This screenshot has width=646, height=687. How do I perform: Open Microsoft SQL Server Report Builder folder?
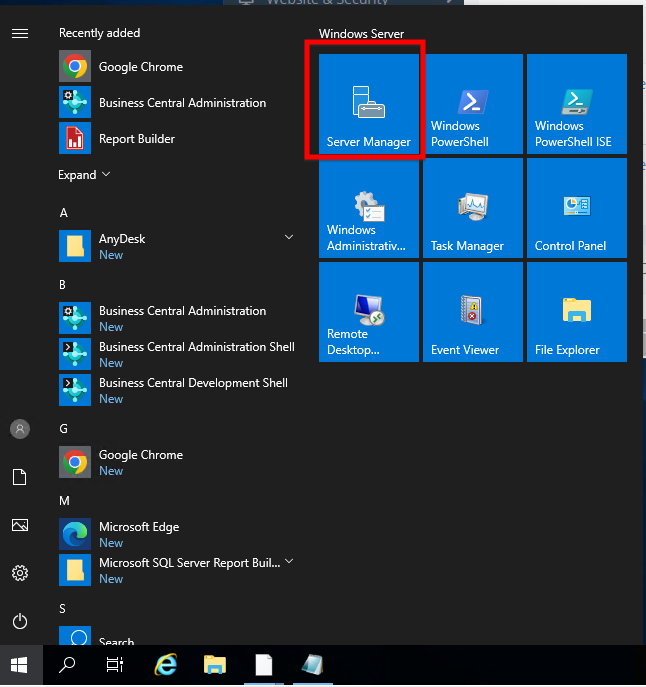click(177, 570)
